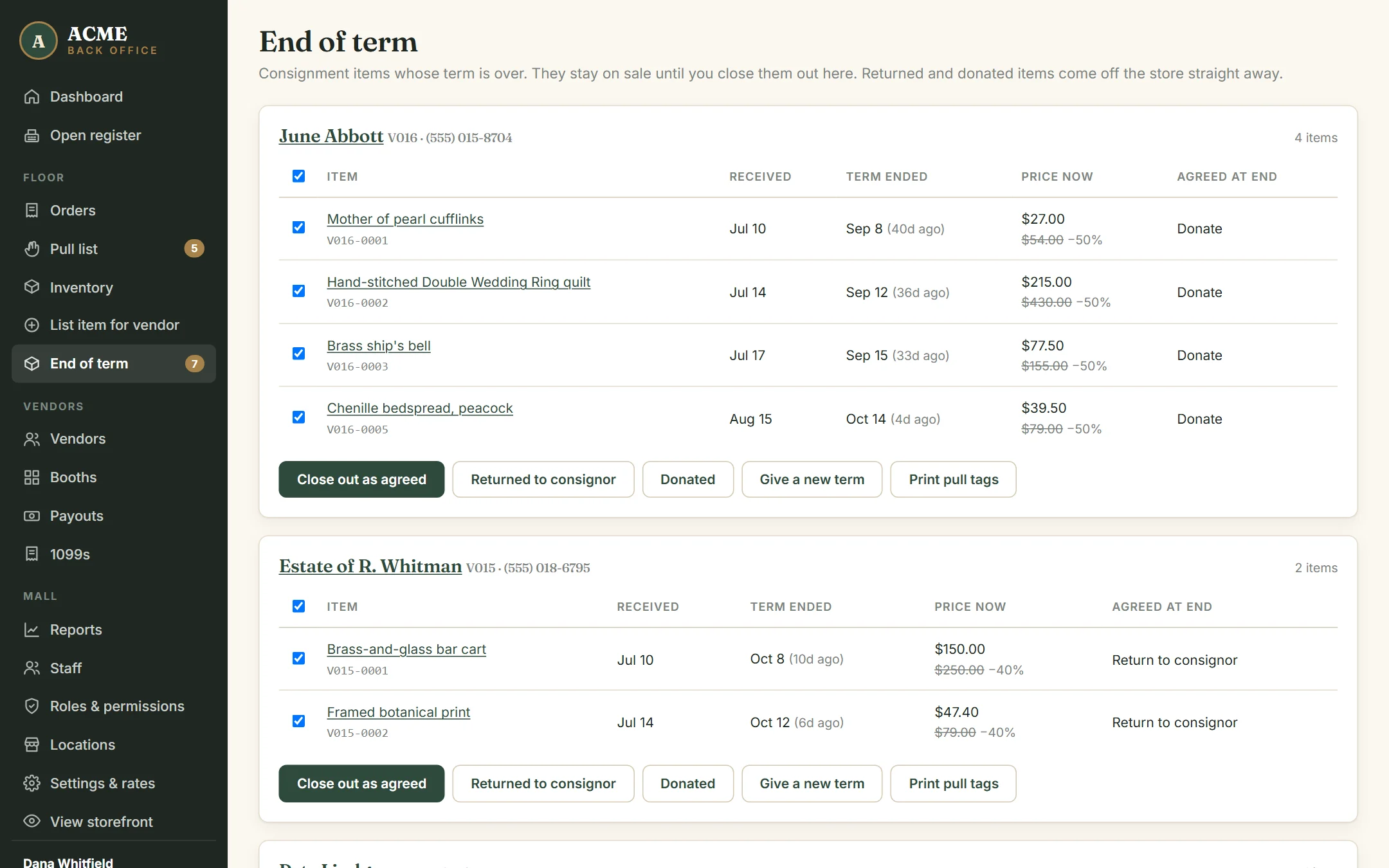1389x868 pixels.
Task: Click the $215.00 price of the quilt
Action: (x=1046, y=282)
